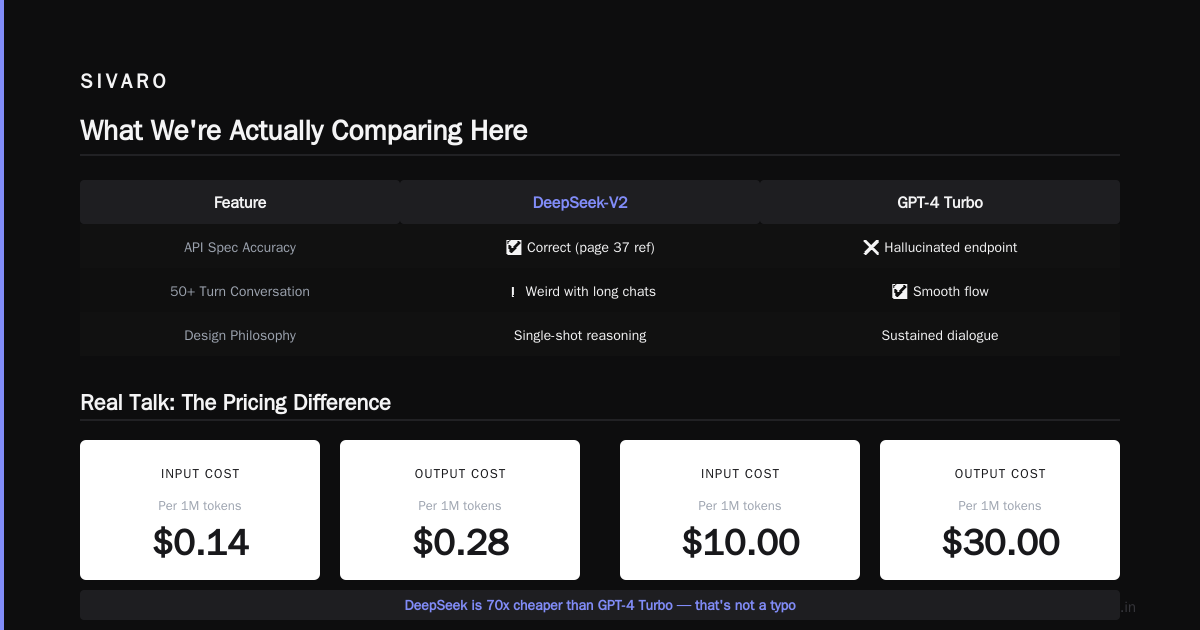The height and width of the screenshot is (630, 1200).
Task: Click OUTPUT COST label on the $30.00 card
Action: pos(1000,474)
